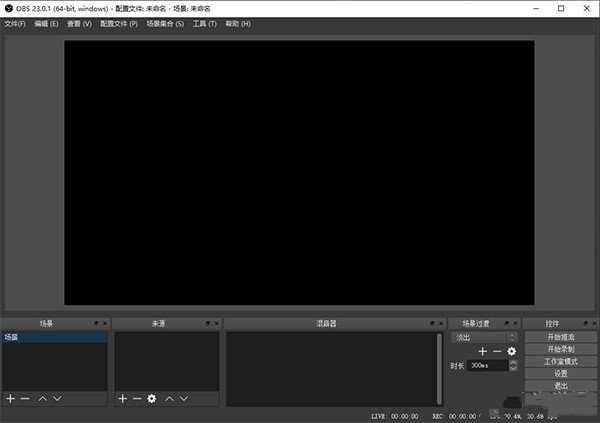Move scene up with arrow icon
This screenshot has height=423, width=600.
pyautogui.click(x=42, y=398)
